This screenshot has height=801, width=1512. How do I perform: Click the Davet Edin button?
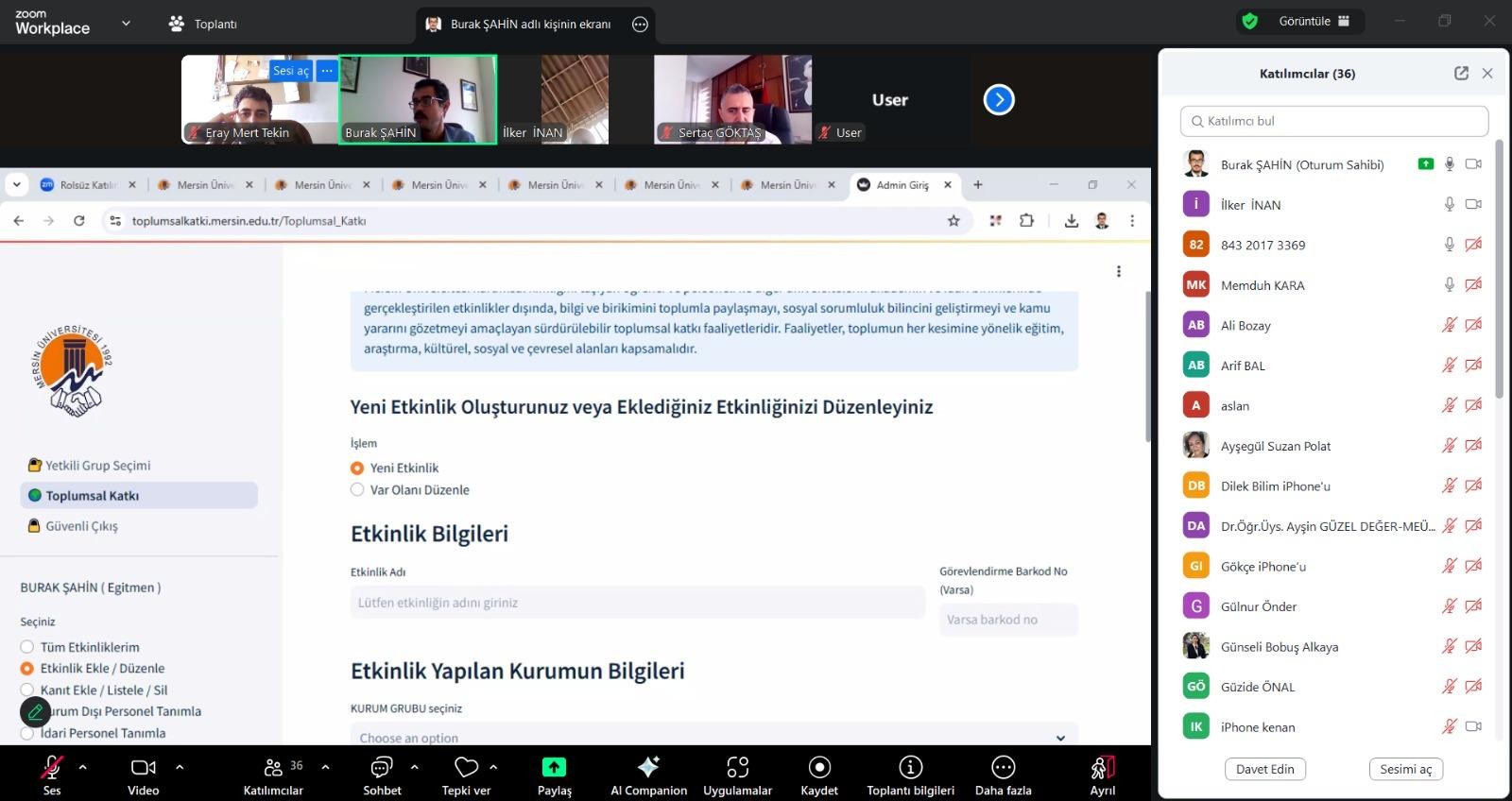tap(1264, 769)
